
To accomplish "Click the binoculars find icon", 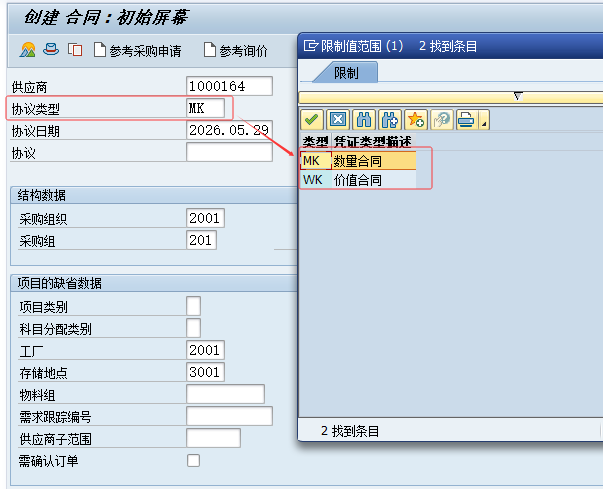I will 364,120.
